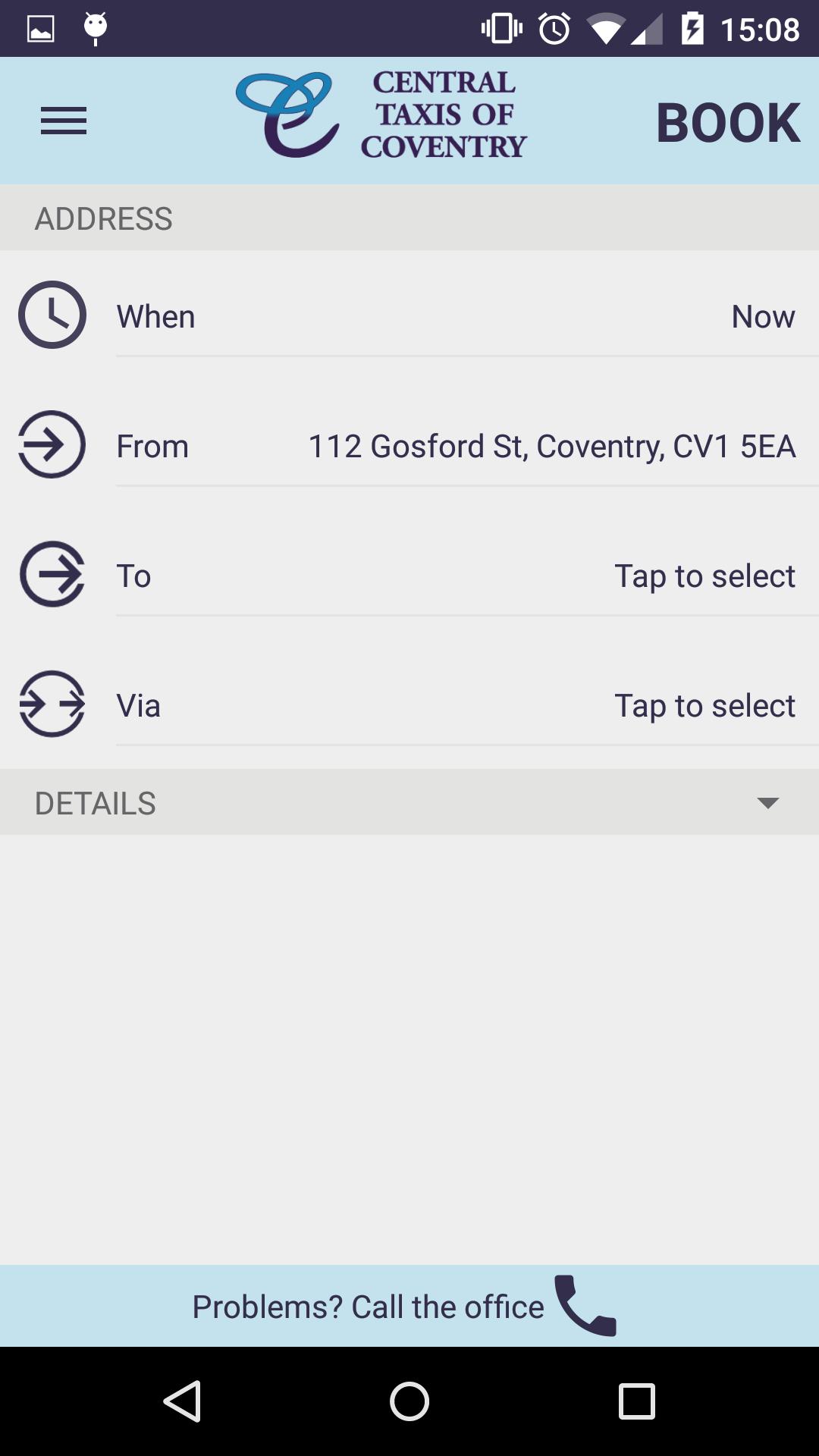The width and height of the screenshot is (819, 1456).
Task: Tap the Central Taxis of Coventry logo
Action: pos(381,115)
